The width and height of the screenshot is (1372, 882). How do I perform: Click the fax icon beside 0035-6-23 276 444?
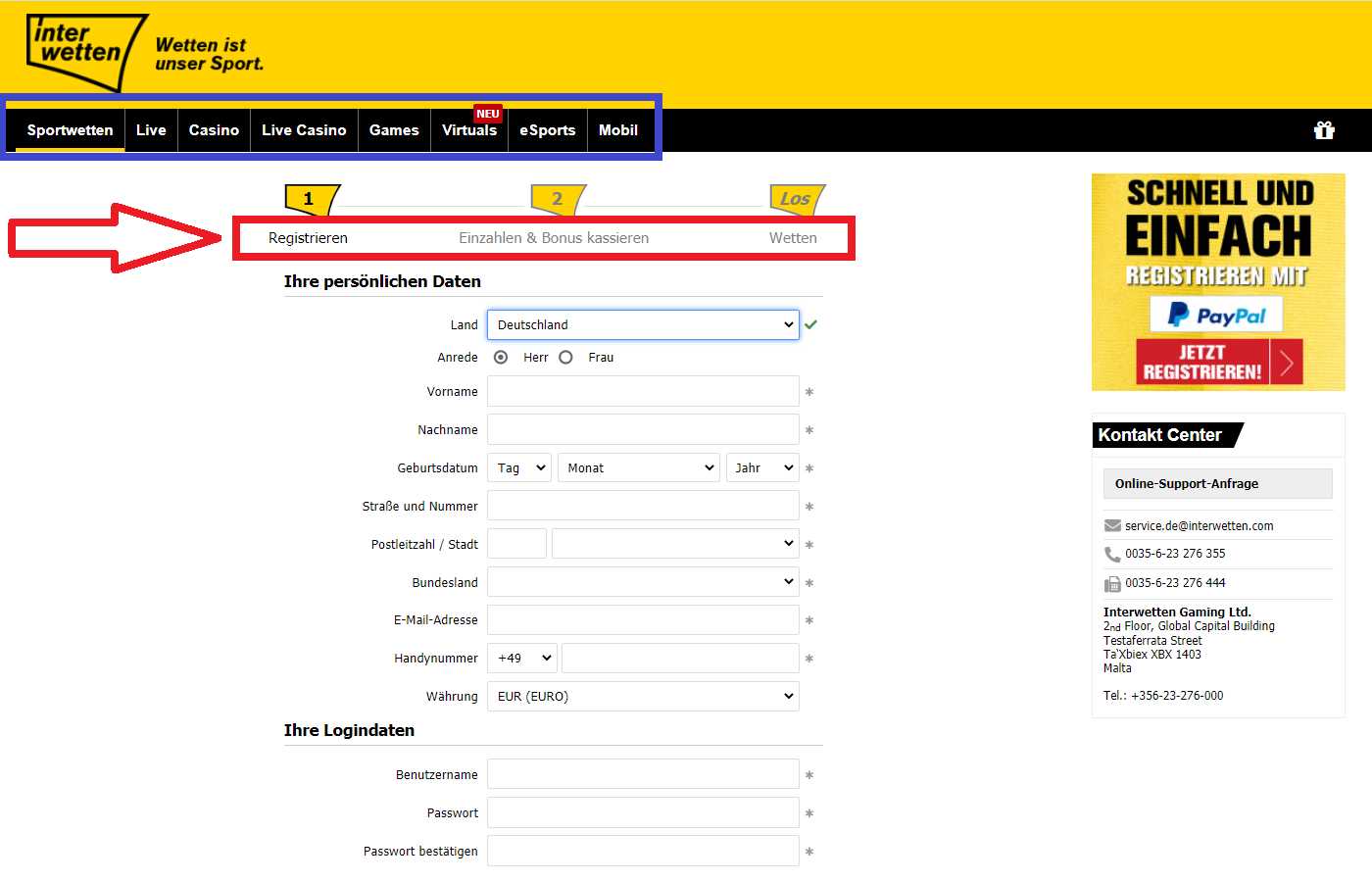[x=1112, y=584]
